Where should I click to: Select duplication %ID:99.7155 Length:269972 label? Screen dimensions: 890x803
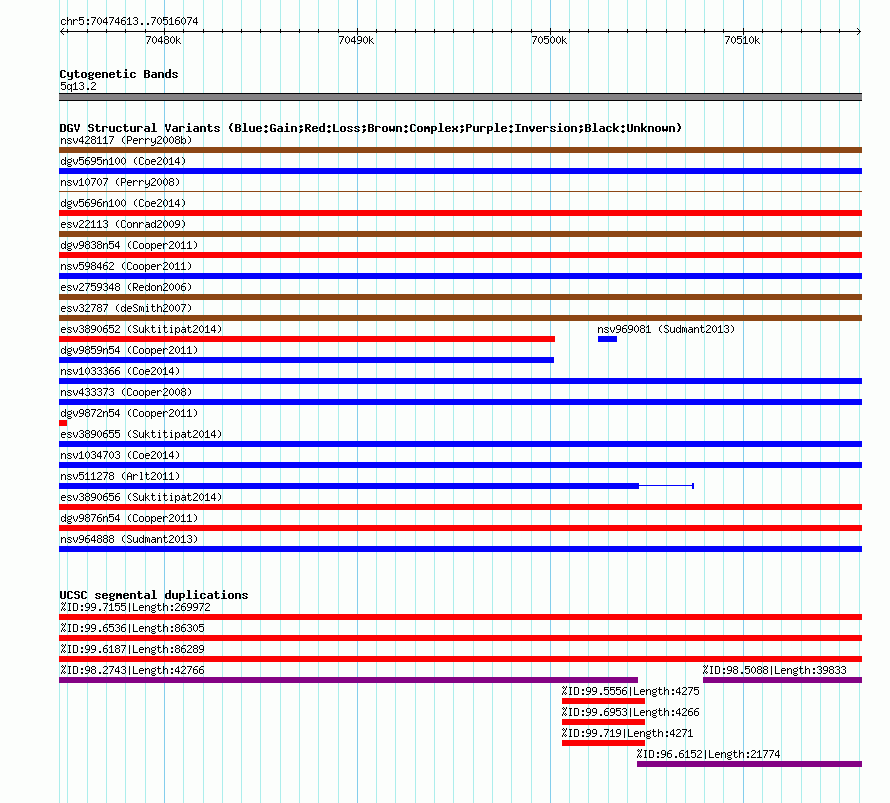point(136,607)
